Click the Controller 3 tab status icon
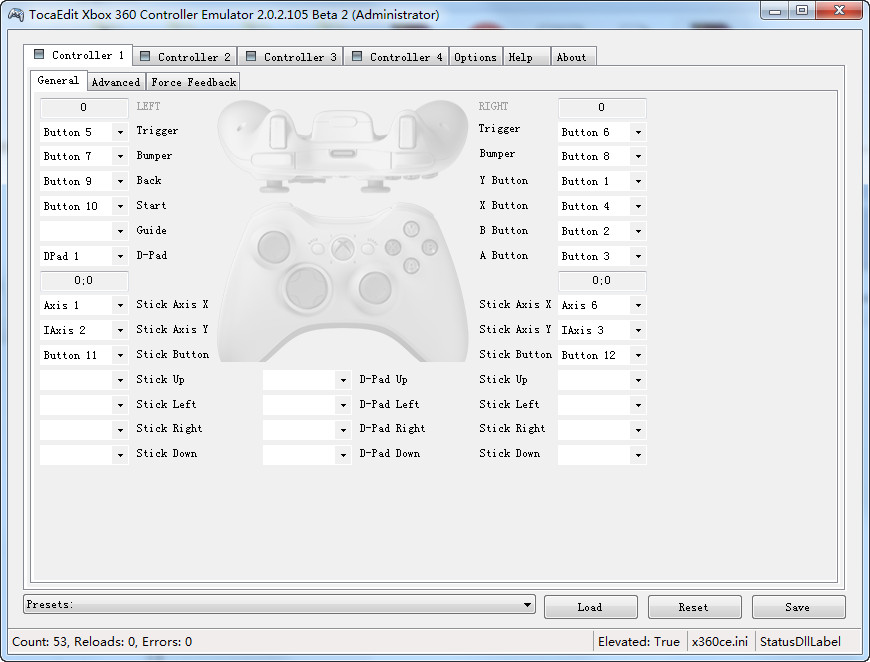The image size is (870, 662). 251,56
